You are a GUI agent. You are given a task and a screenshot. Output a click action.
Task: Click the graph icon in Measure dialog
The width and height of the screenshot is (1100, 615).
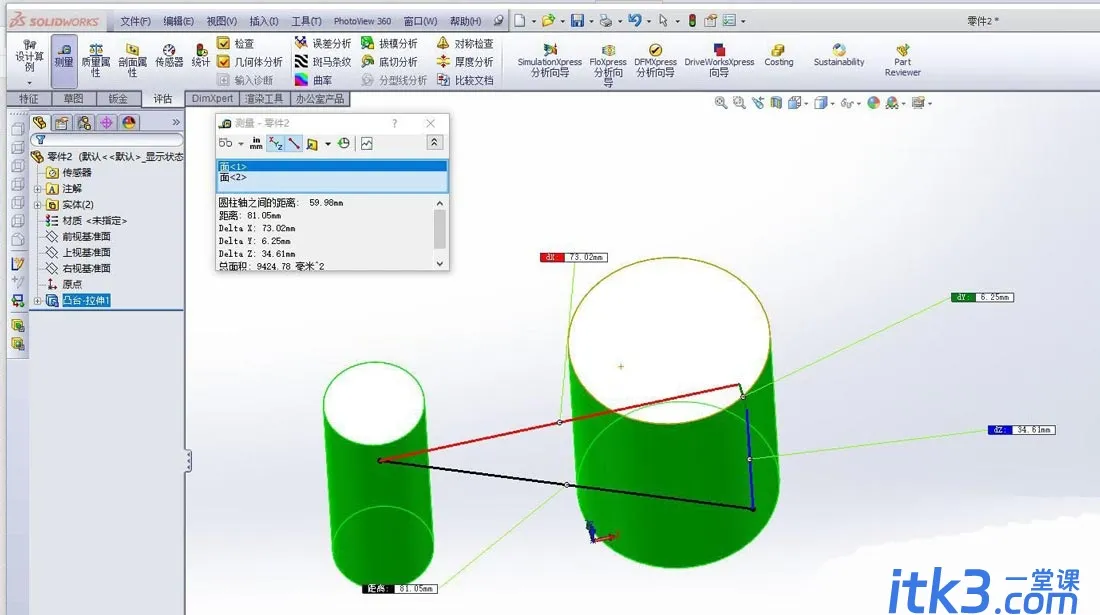367,143
